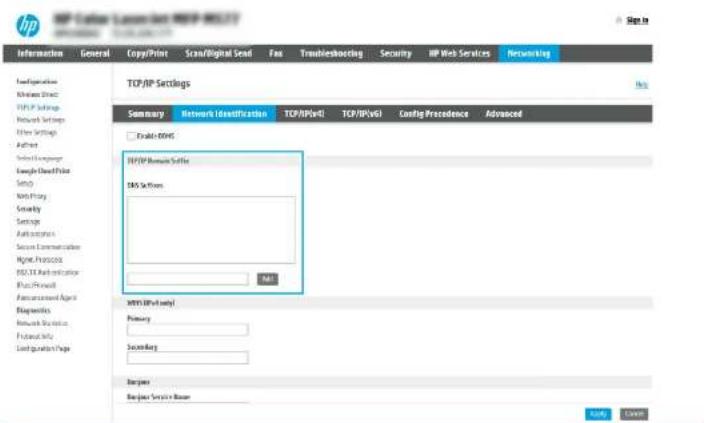Open Select Language in the sidebar
704x423 pixels.
(x=40, y=158)
